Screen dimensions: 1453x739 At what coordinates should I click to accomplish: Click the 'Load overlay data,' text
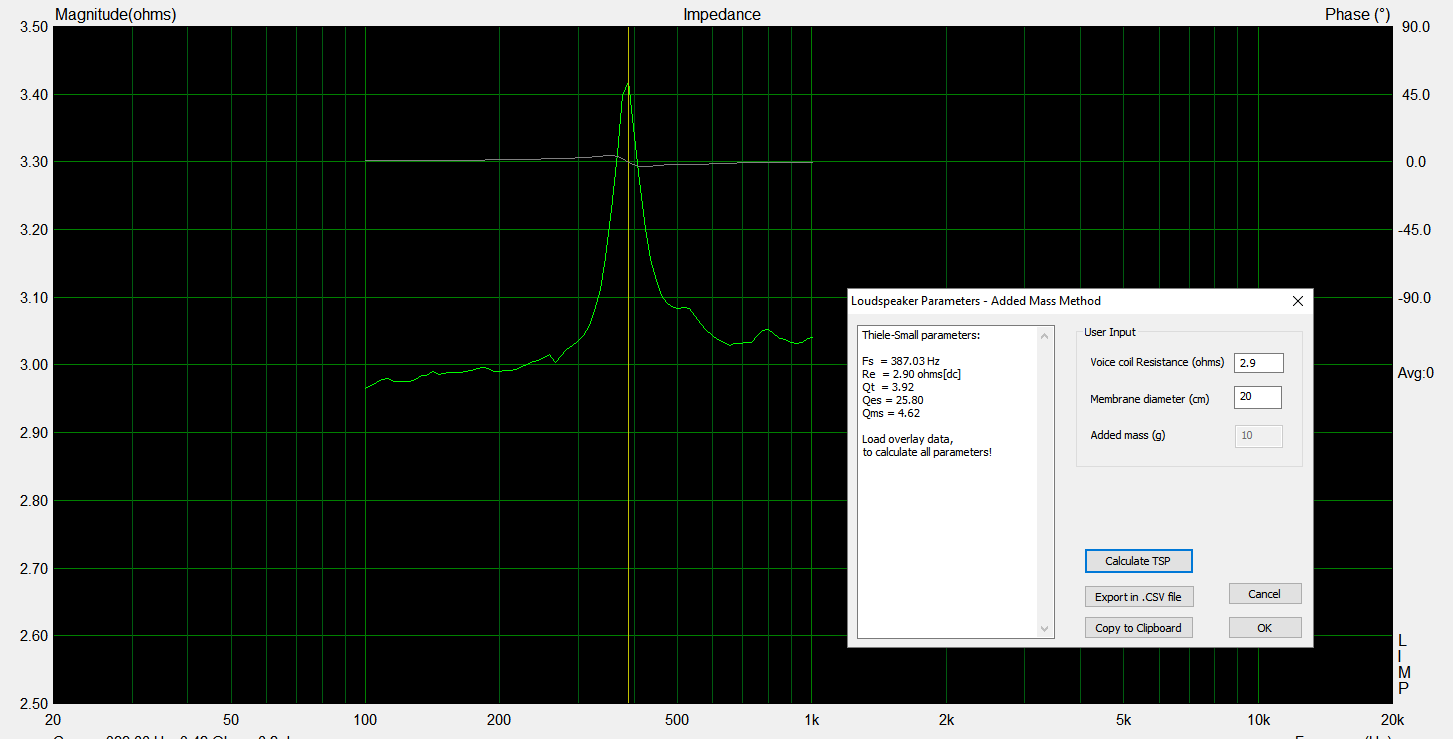click(908, 439)
